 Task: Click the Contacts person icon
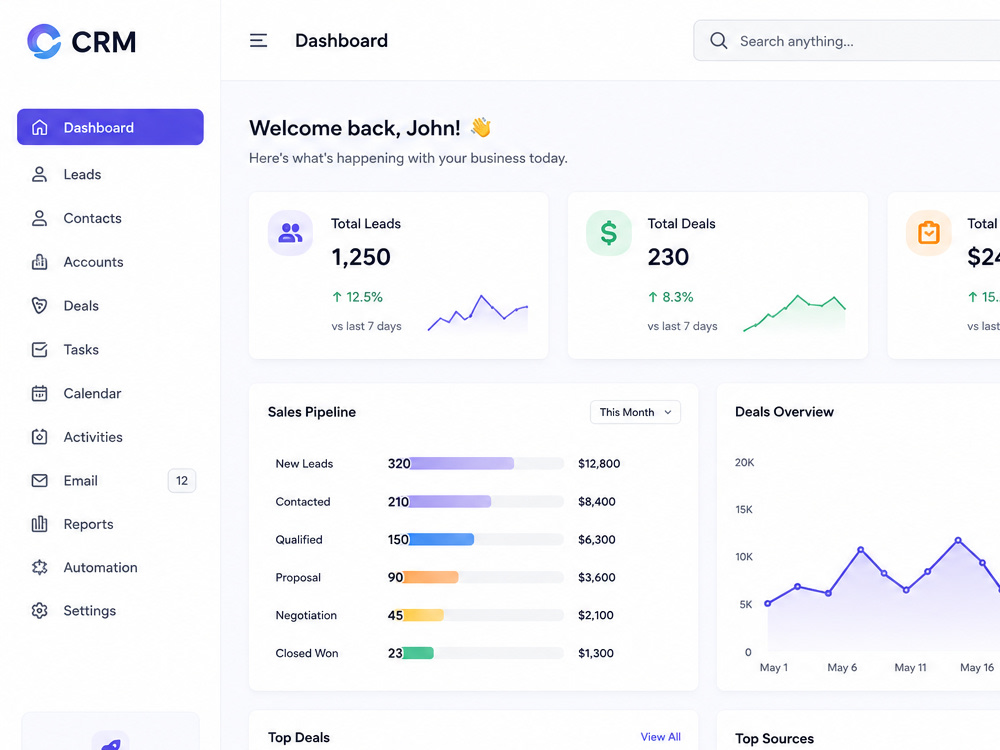(x=40, y=218)
